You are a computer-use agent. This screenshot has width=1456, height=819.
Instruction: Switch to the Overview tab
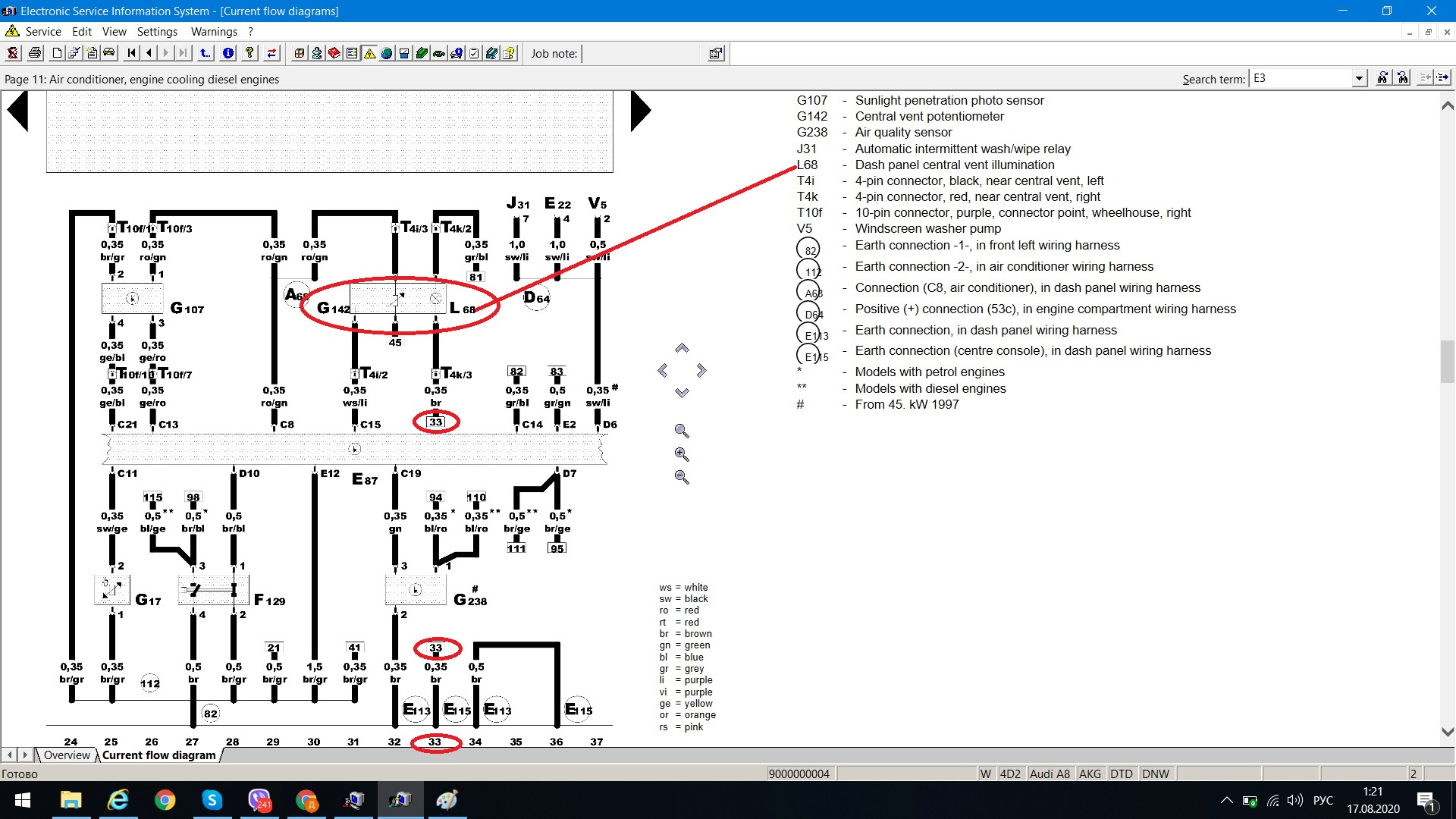tap(67, 755)
